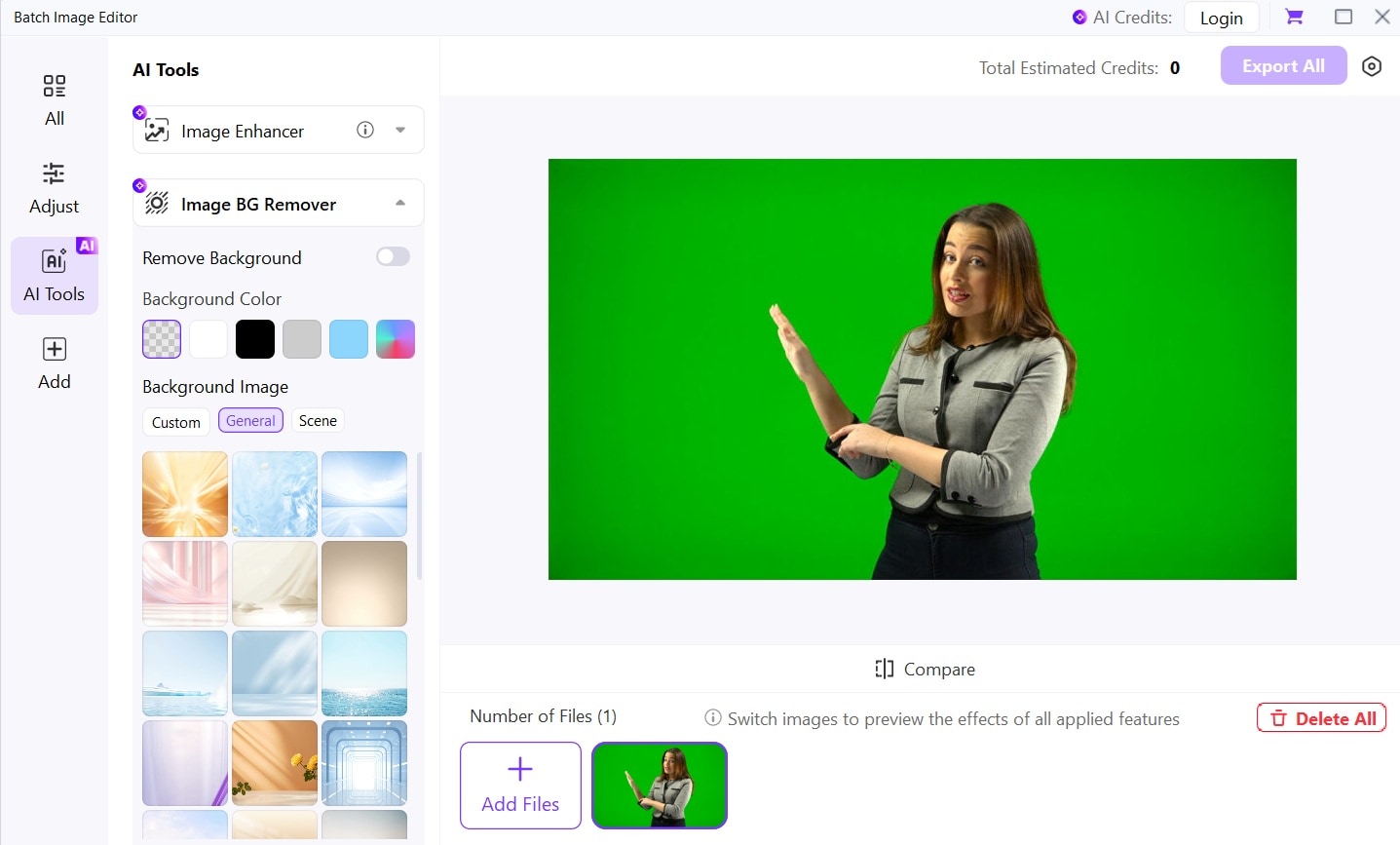Select the green screen woman file thumbnail
The height and width of the screenshot is (845, 1400).
[x=660, y=786]
